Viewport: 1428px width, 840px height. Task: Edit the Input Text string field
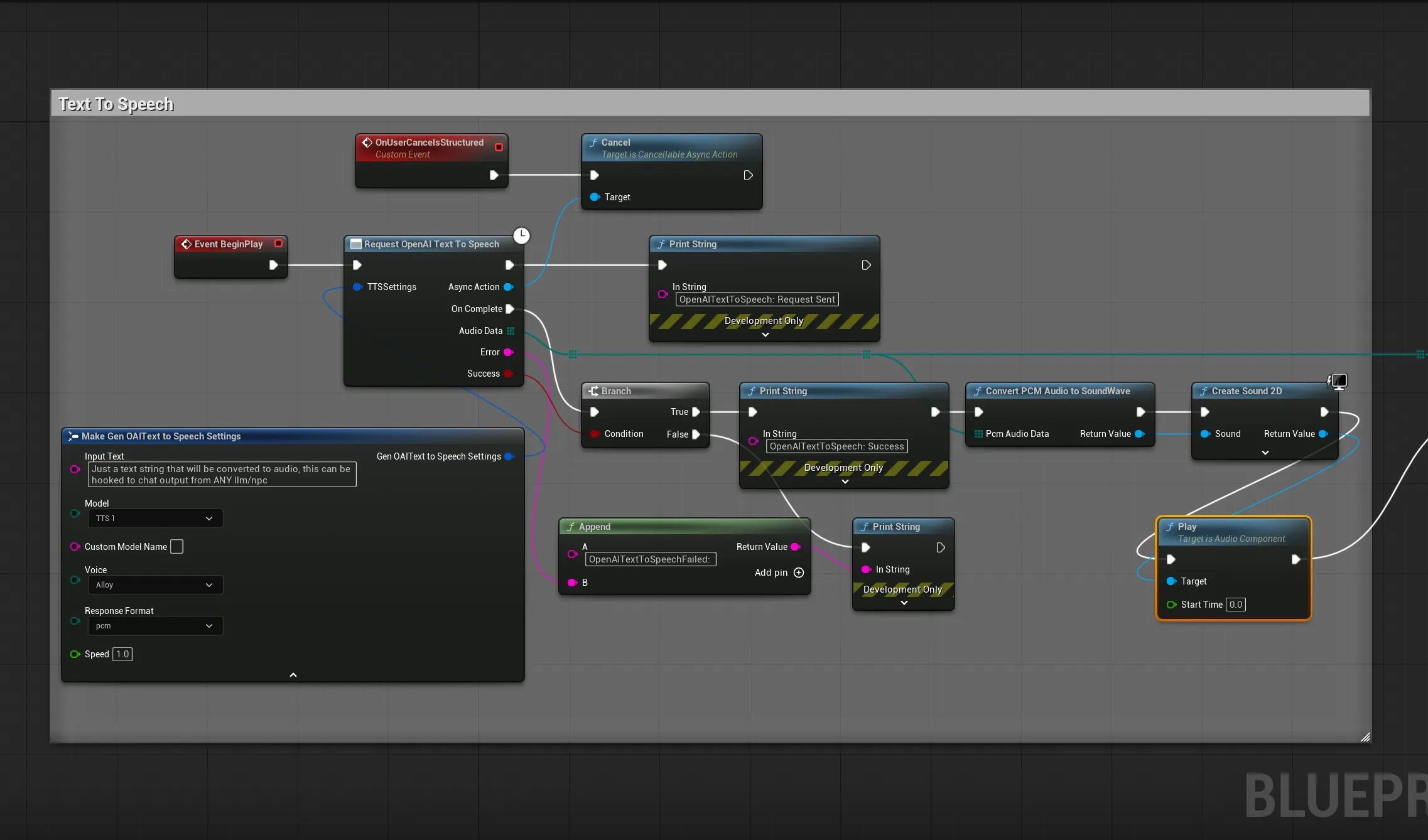coord(222,475)
